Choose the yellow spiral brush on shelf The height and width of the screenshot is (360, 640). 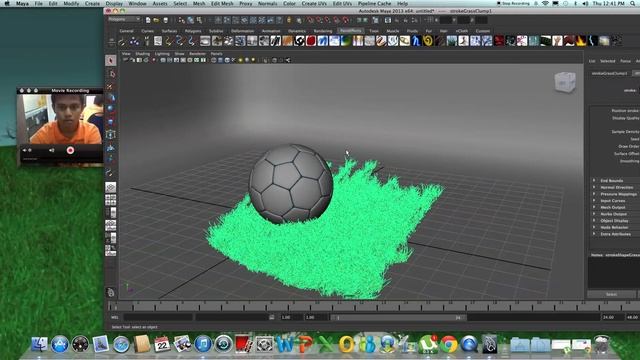(x=428, y=41)
